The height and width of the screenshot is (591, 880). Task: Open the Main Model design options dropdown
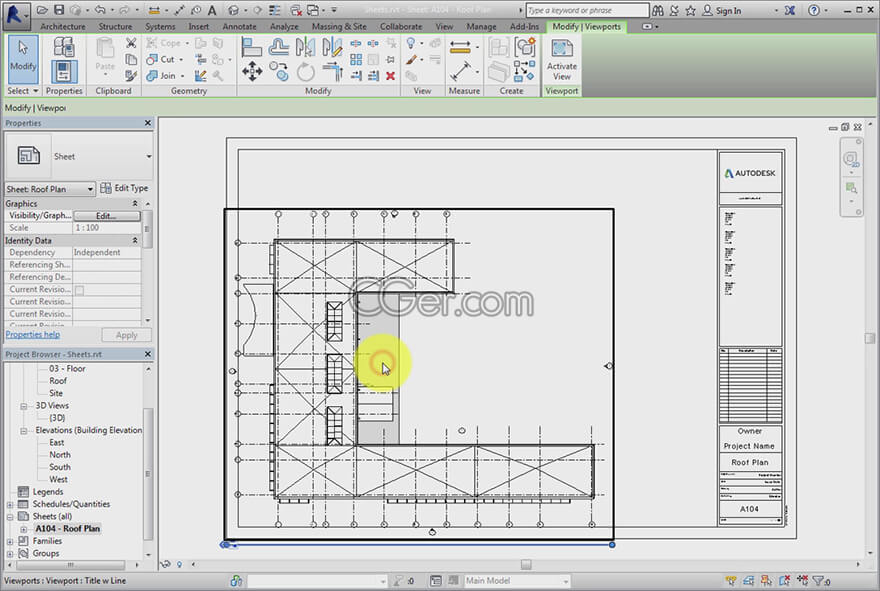[x=516, y=581]
